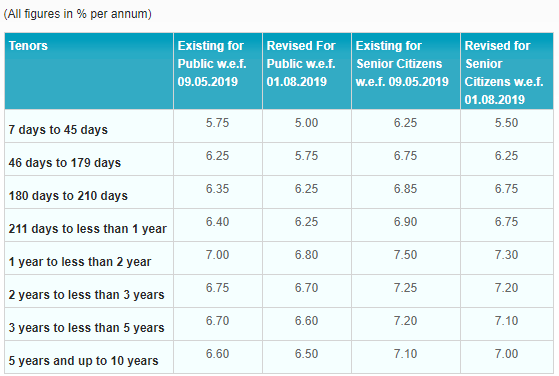Select the 'Revised For Public w.e.f. 01.08.2019' header
The height and width of the screenshot is (376, 559).
pyautogui.click(x=307, y=71)
